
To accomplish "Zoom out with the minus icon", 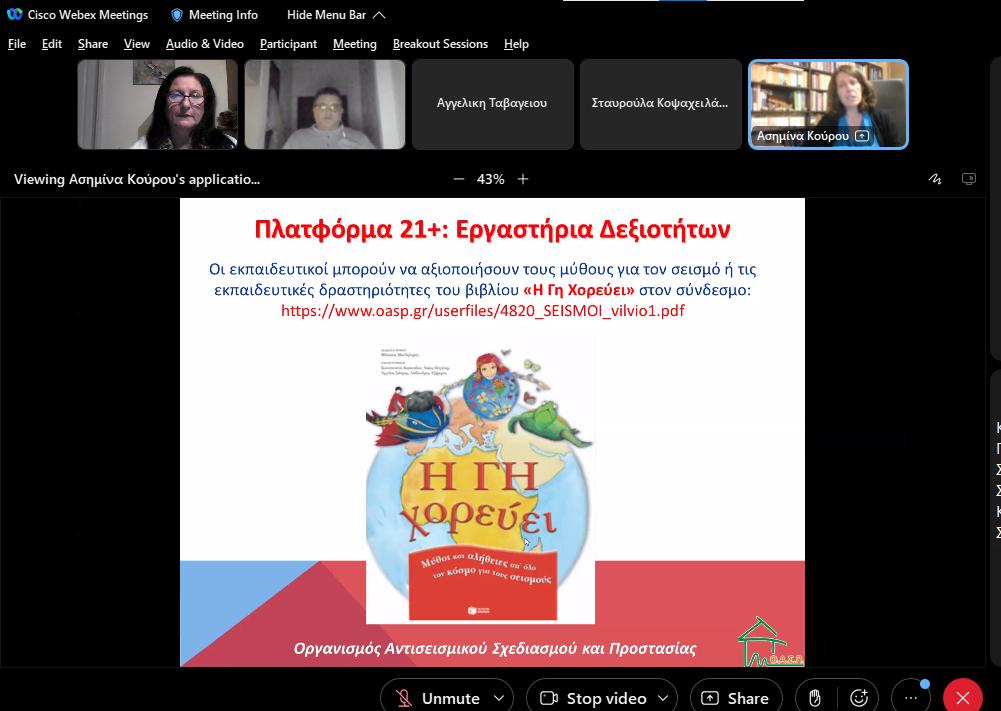I will (x=459, y=179).
